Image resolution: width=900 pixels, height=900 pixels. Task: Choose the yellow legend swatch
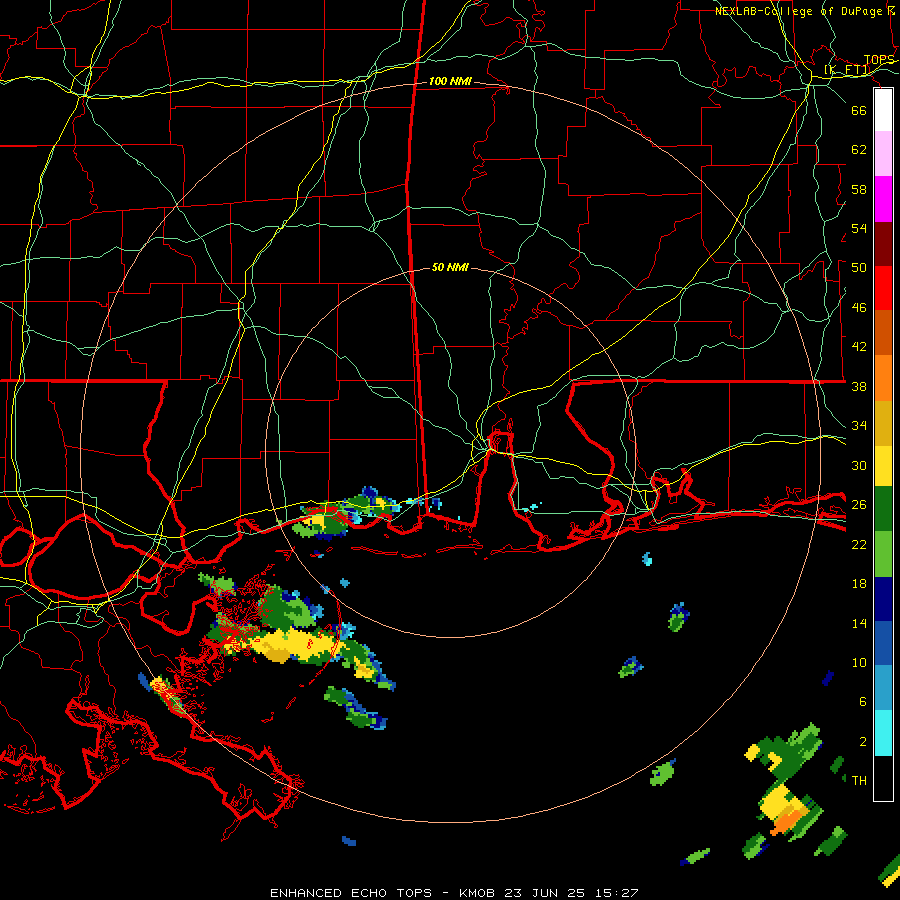pyautogui.click(x=883, y=466)
